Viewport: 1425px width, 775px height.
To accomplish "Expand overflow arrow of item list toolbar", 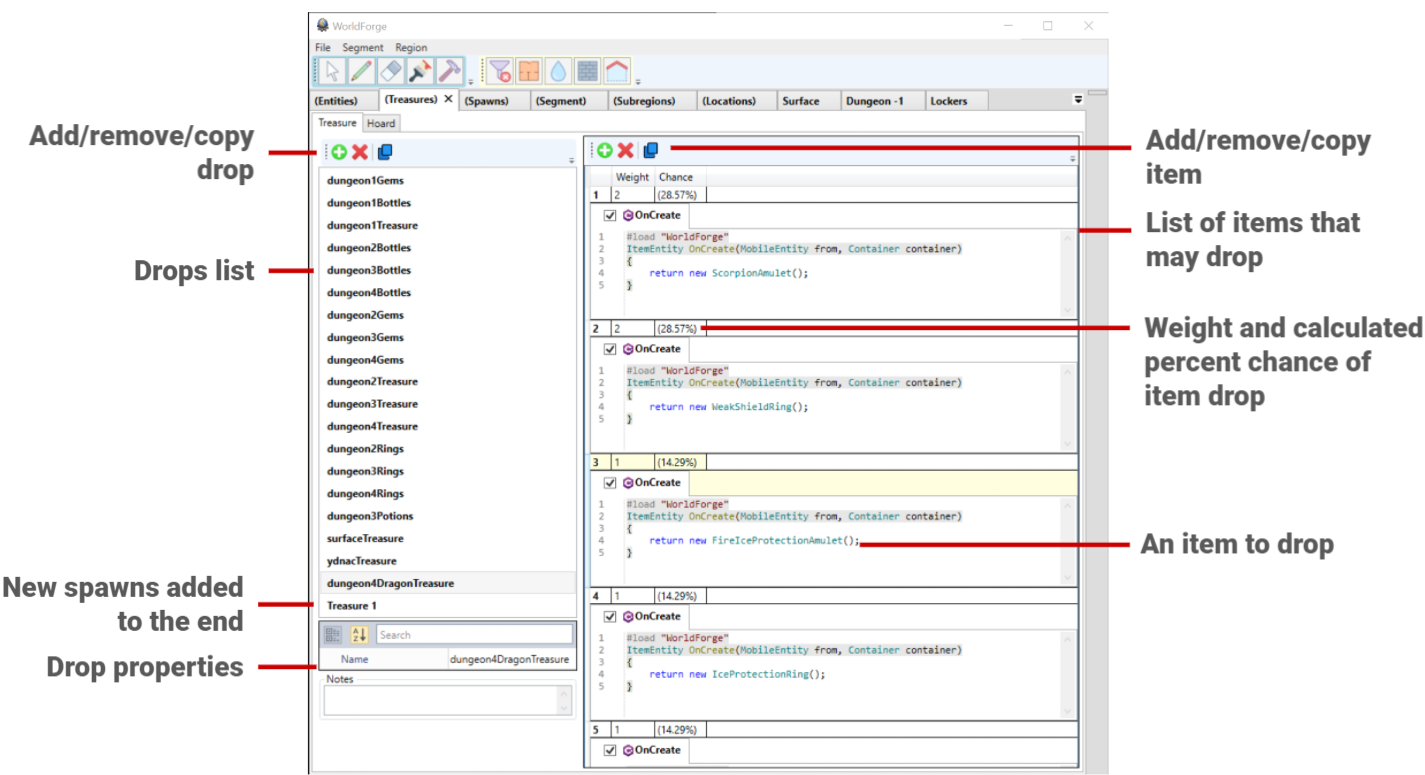I will pyautogui.click(x=1072, y=159).
